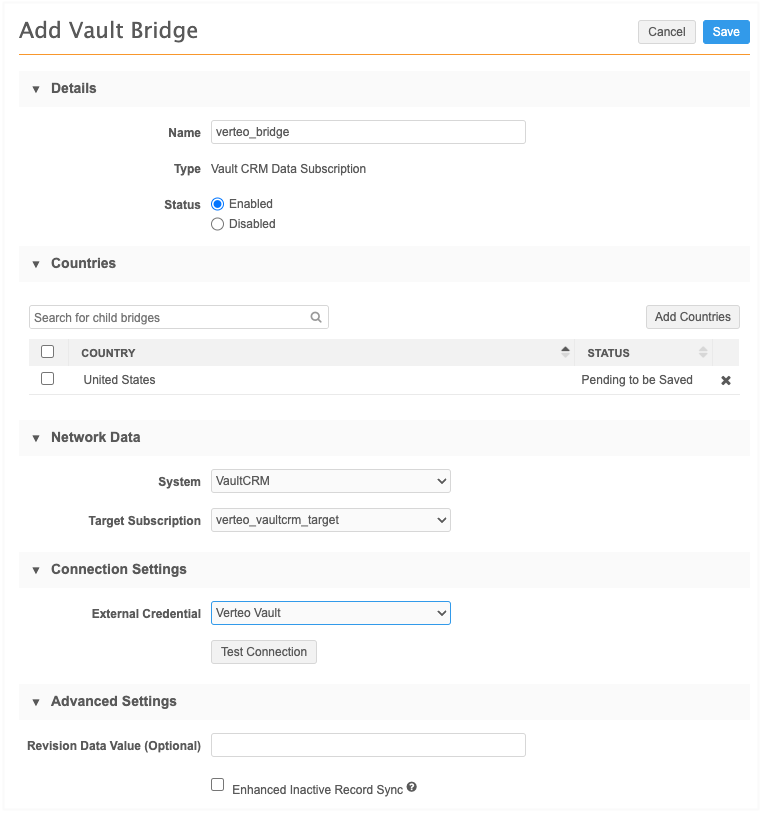Sort by the Status column arrows

coord(703,352)
